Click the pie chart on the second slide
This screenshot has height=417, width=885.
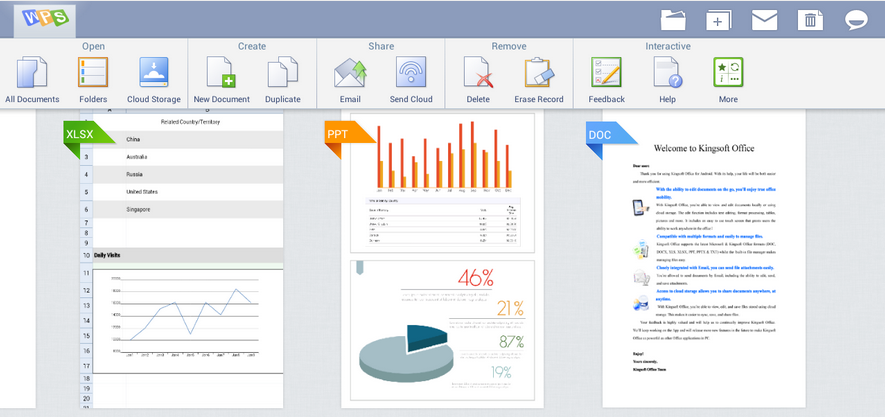(406, 353)
